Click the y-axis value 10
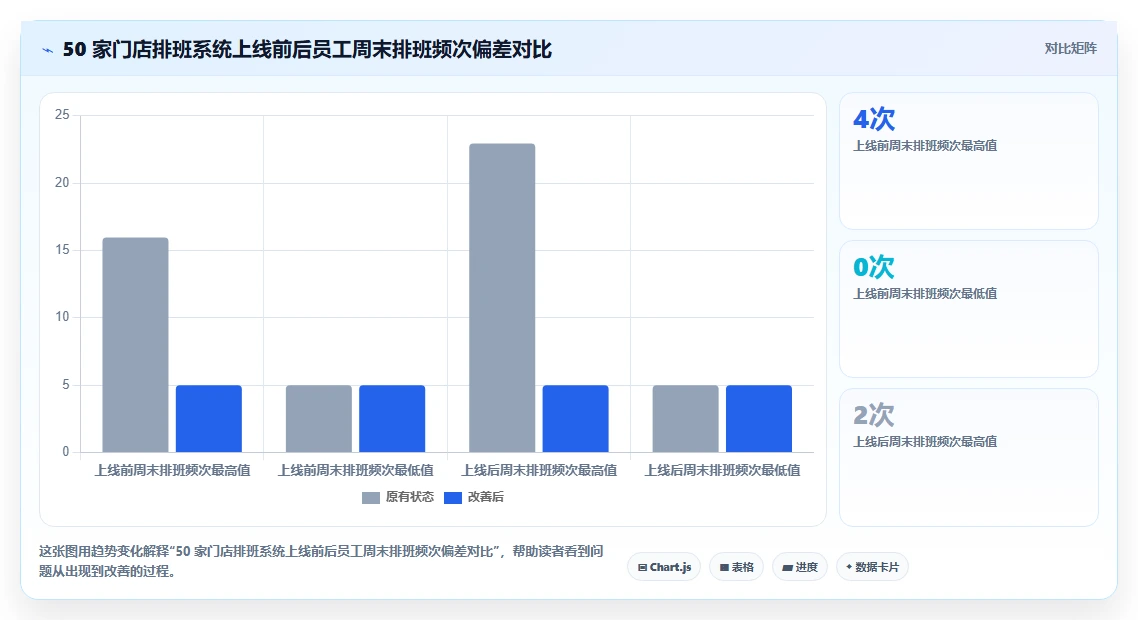The height and width of the screenshot is (620, 1138). [x=62, y=317]
